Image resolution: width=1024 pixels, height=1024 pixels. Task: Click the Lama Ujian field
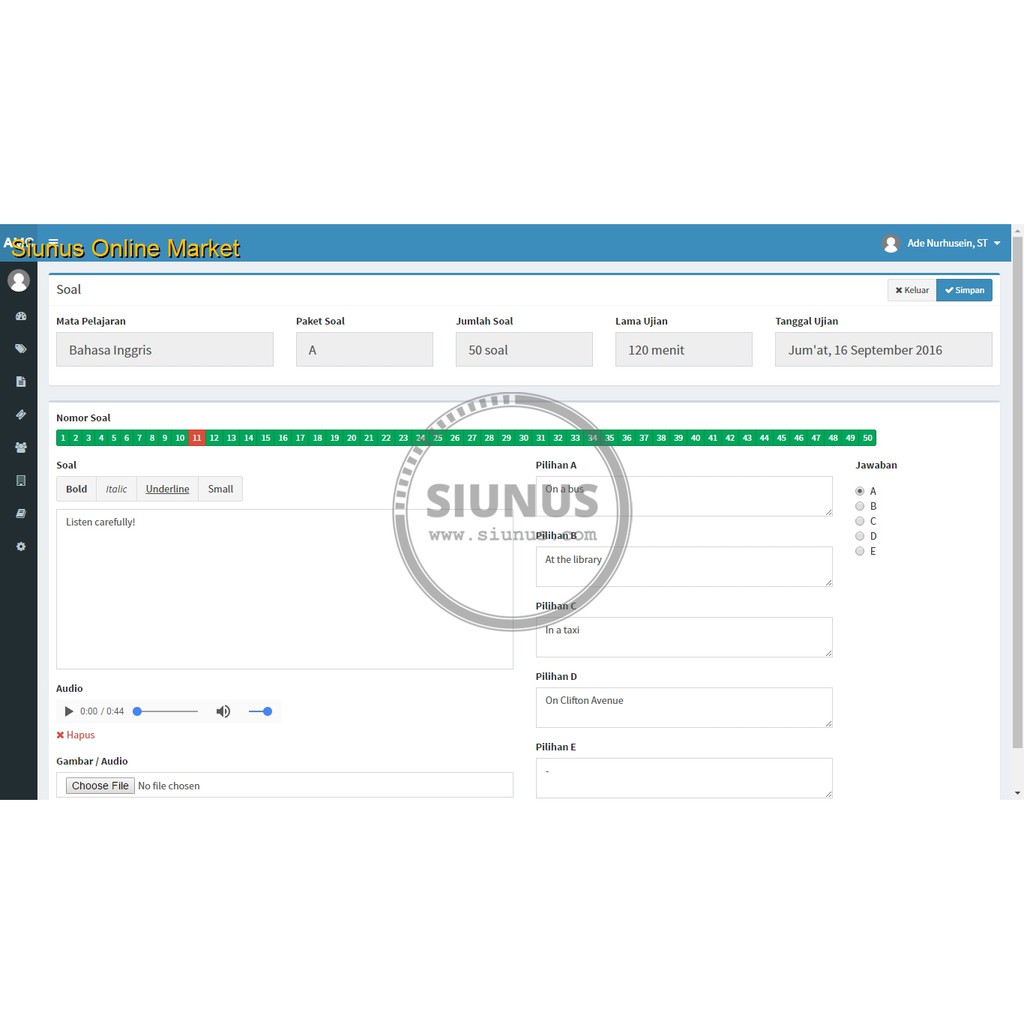(x=684, y=349)
